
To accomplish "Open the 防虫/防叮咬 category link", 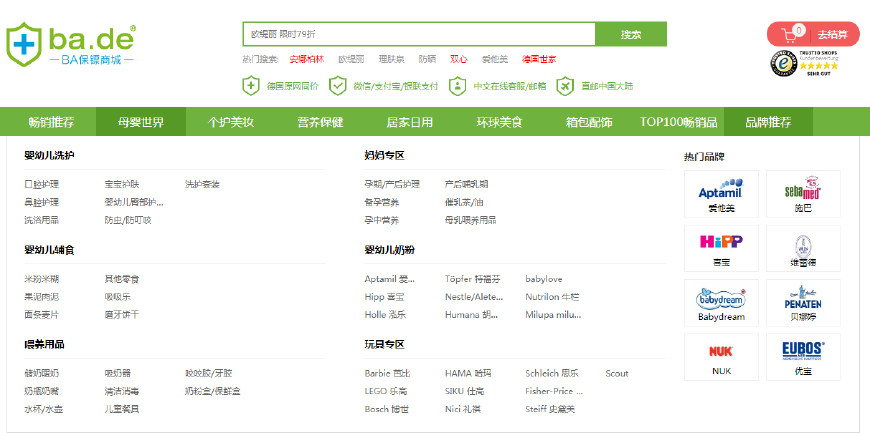I will 128,220.
